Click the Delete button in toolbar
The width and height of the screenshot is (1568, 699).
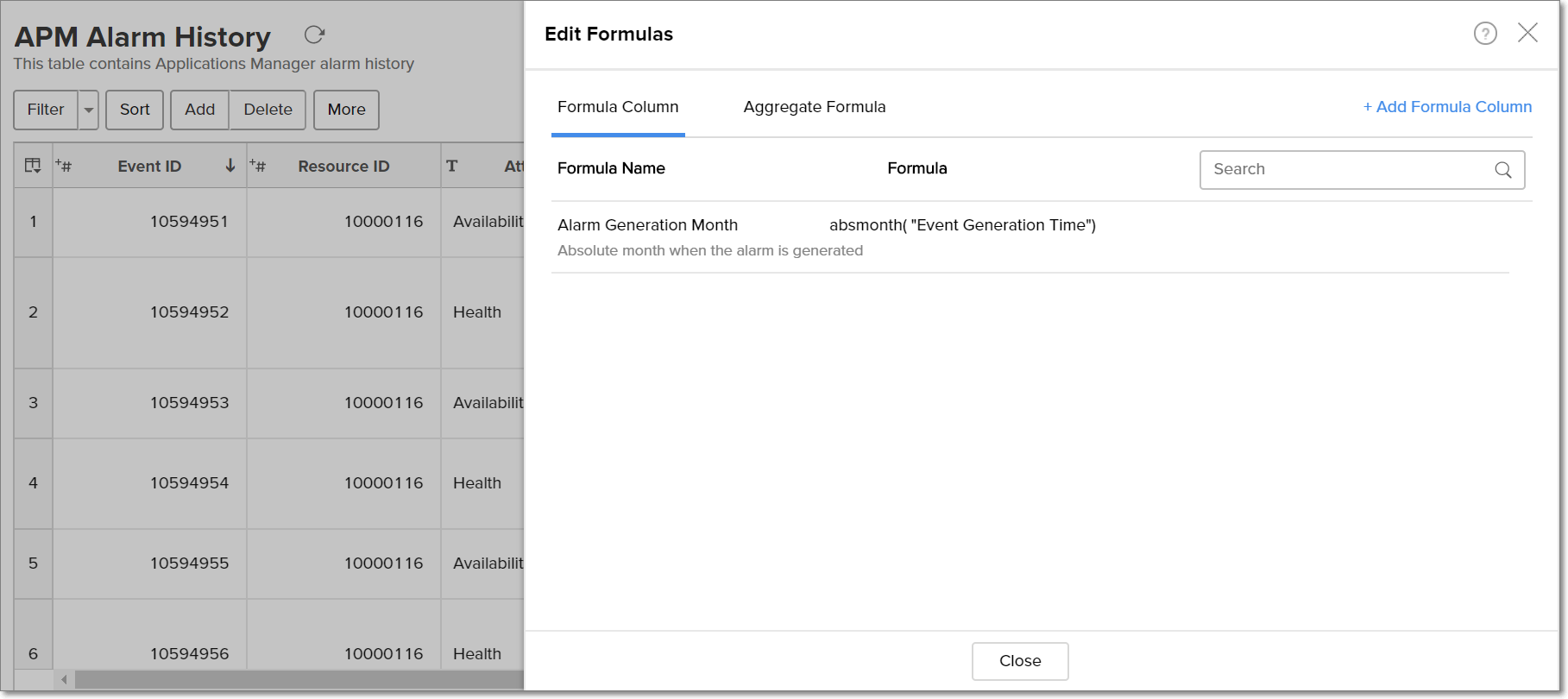click(268, 110)
